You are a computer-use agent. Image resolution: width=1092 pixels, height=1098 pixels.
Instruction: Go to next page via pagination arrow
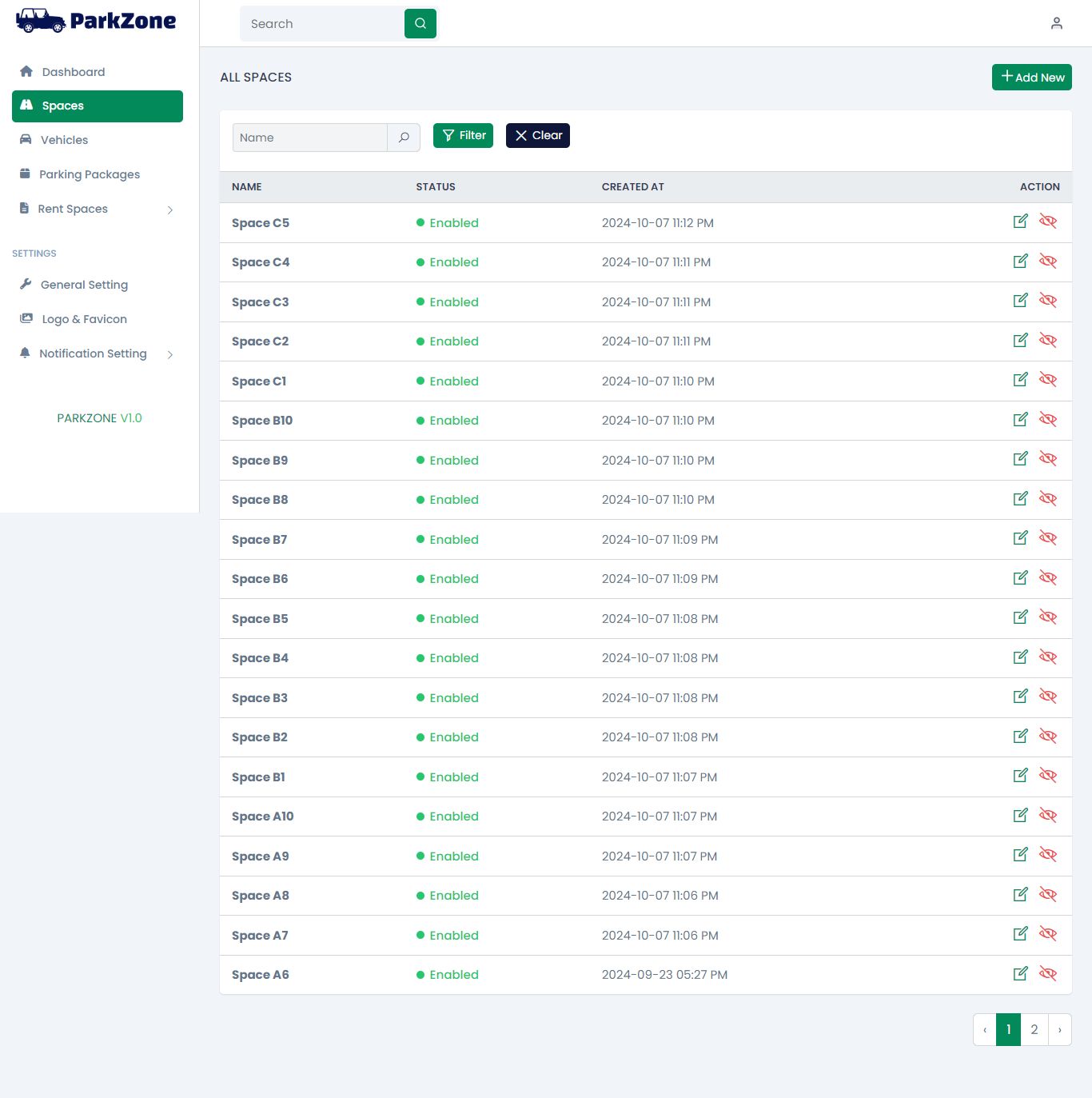(x=1059, y=1030)
